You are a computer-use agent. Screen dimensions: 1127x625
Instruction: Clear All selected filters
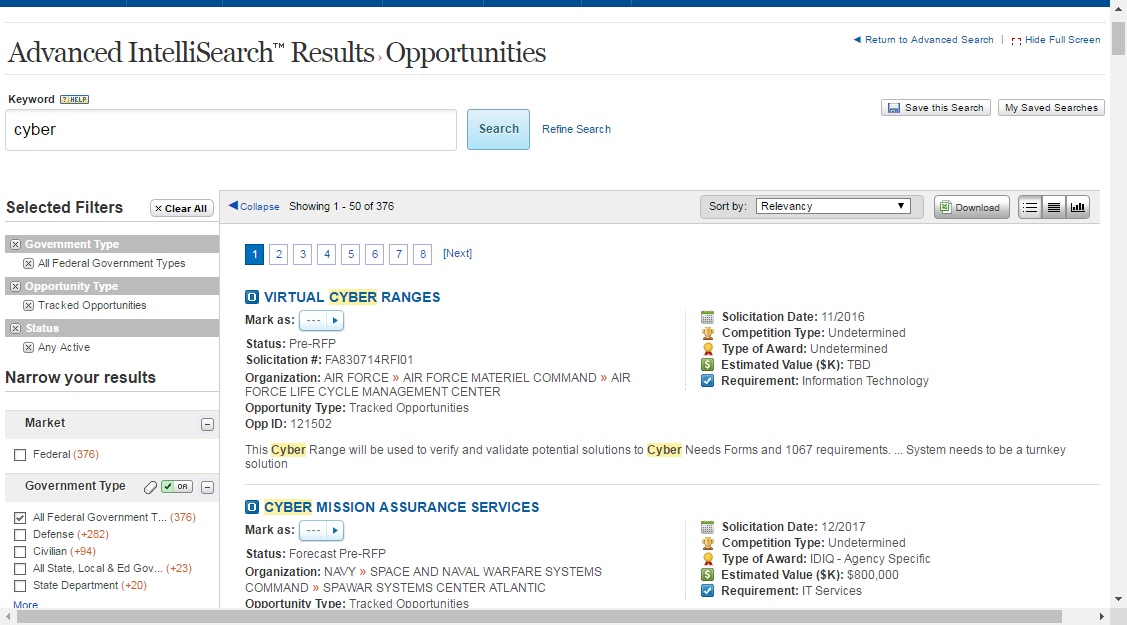(x=181, y=208)
